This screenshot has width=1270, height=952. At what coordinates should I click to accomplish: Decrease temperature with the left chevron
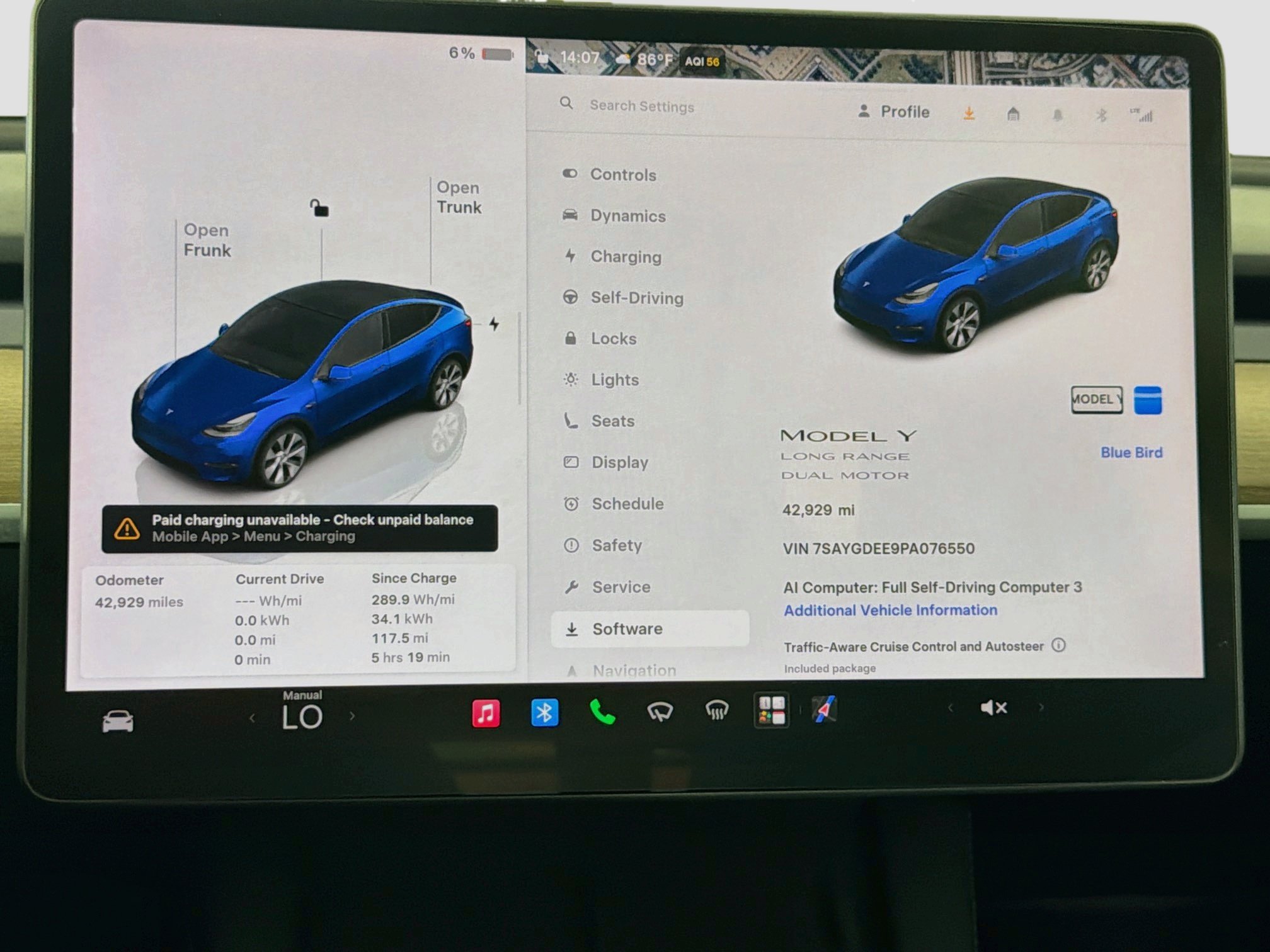tap(252, 718)
